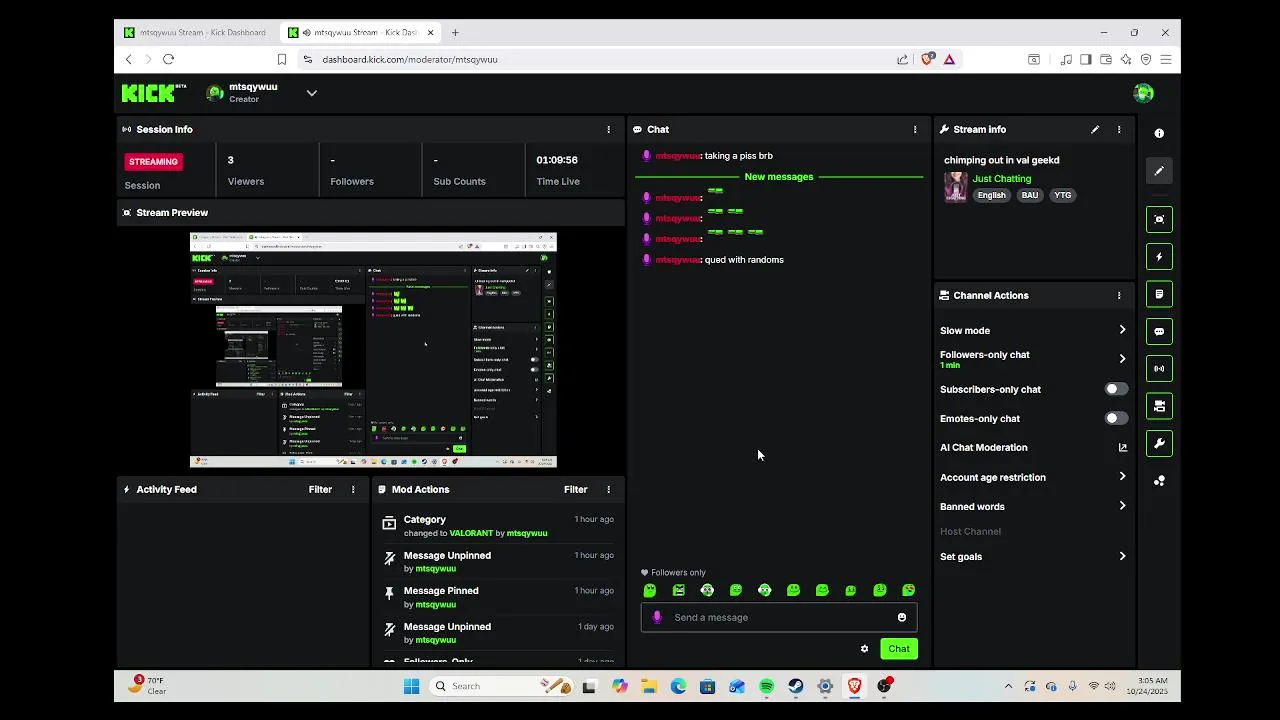Screen dimensions: 1280x720
Task: Click the green Chat send button
Action: pos(899,649)
